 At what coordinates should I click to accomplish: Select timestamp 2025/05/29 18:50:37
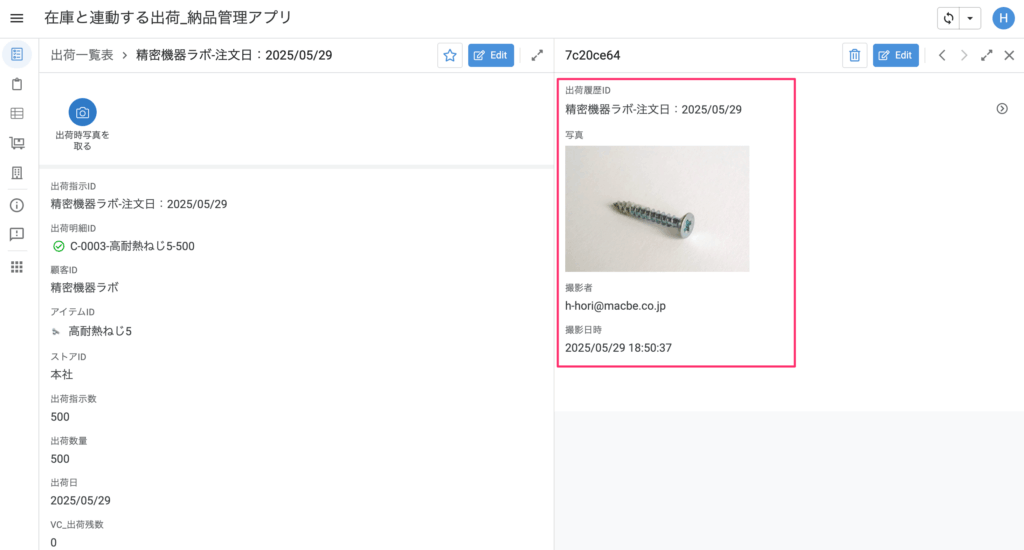[618, 348]
